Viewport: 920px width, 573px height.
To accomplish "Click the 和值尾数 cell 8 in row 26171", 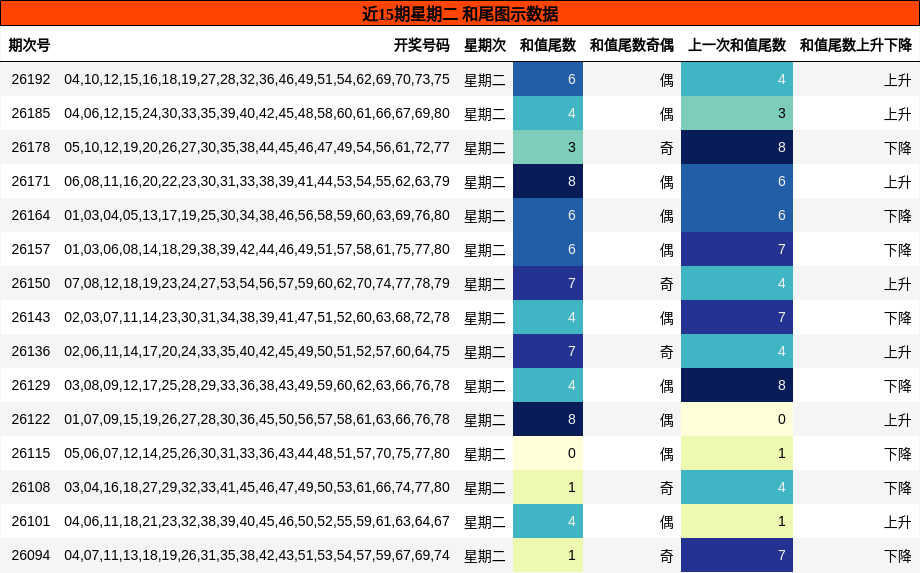I will click(x=548, y=181).
